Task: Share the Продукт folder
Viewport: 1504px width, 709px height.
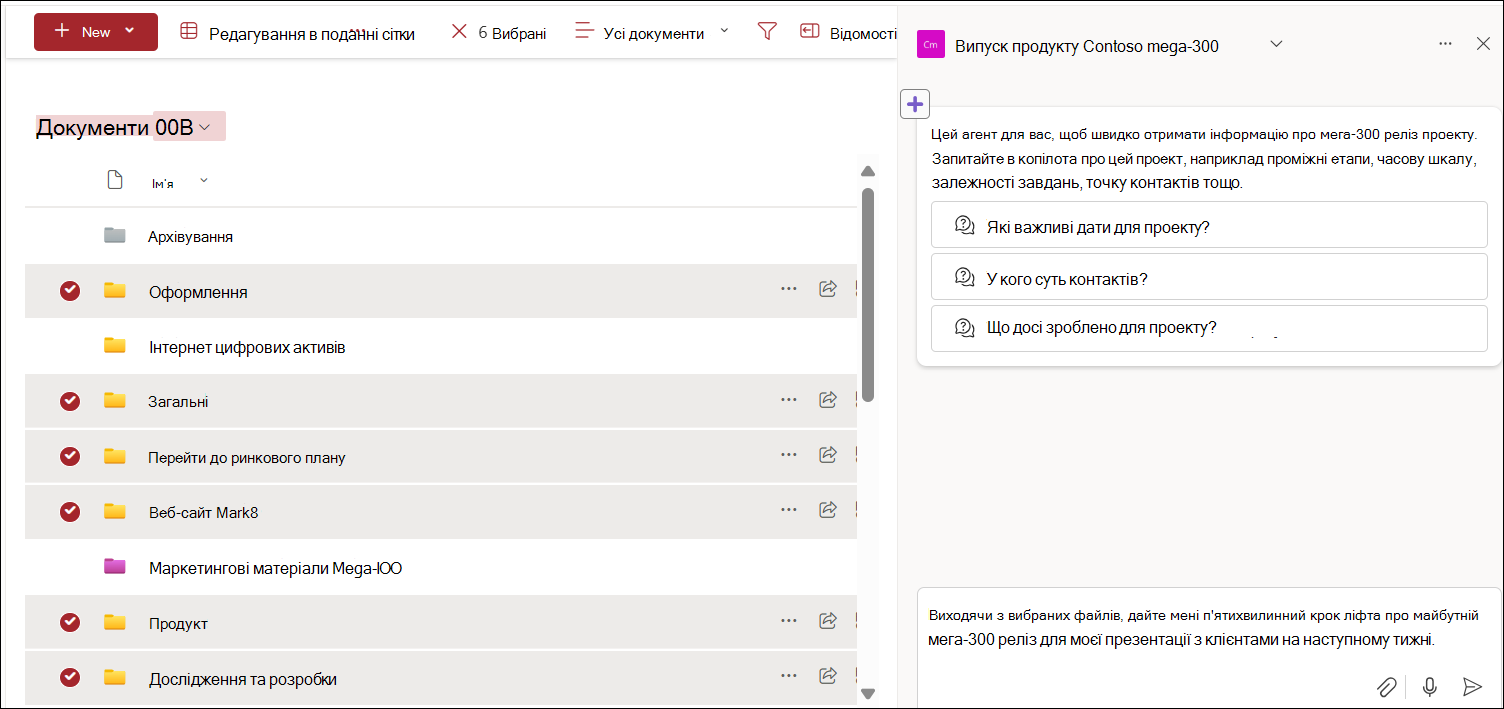Action: point(828,621)
